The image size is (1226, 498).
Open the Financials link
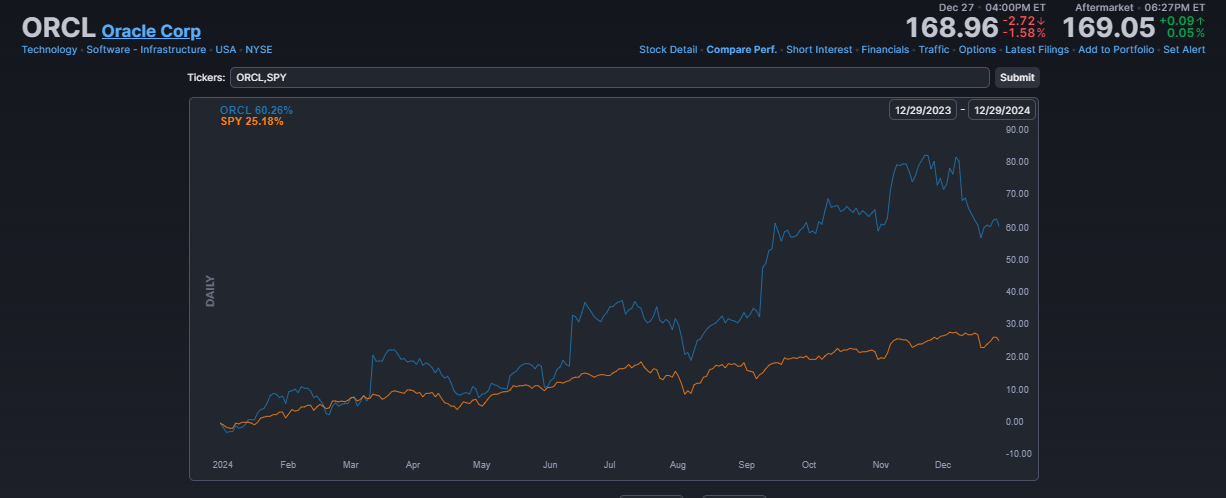click(885, 49)
